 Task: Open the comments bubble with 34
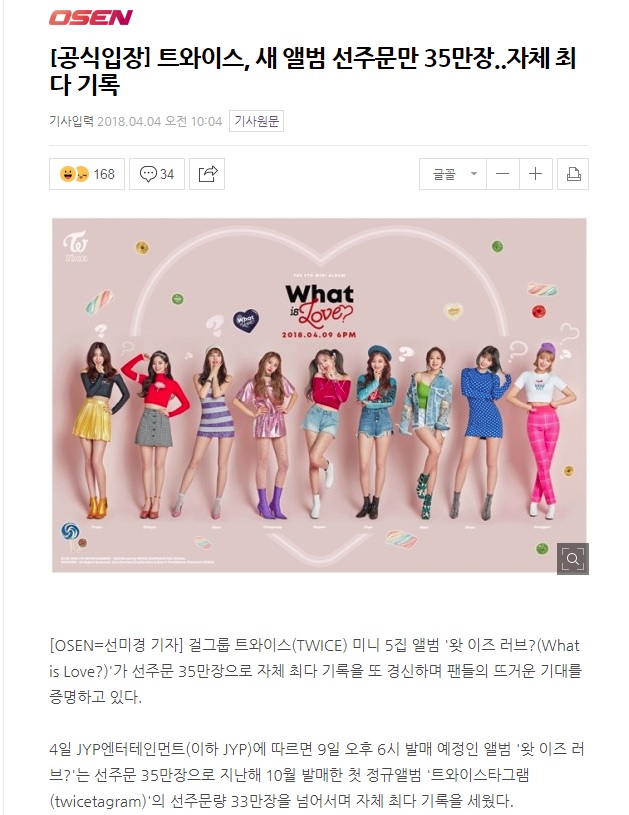point(157,174)
